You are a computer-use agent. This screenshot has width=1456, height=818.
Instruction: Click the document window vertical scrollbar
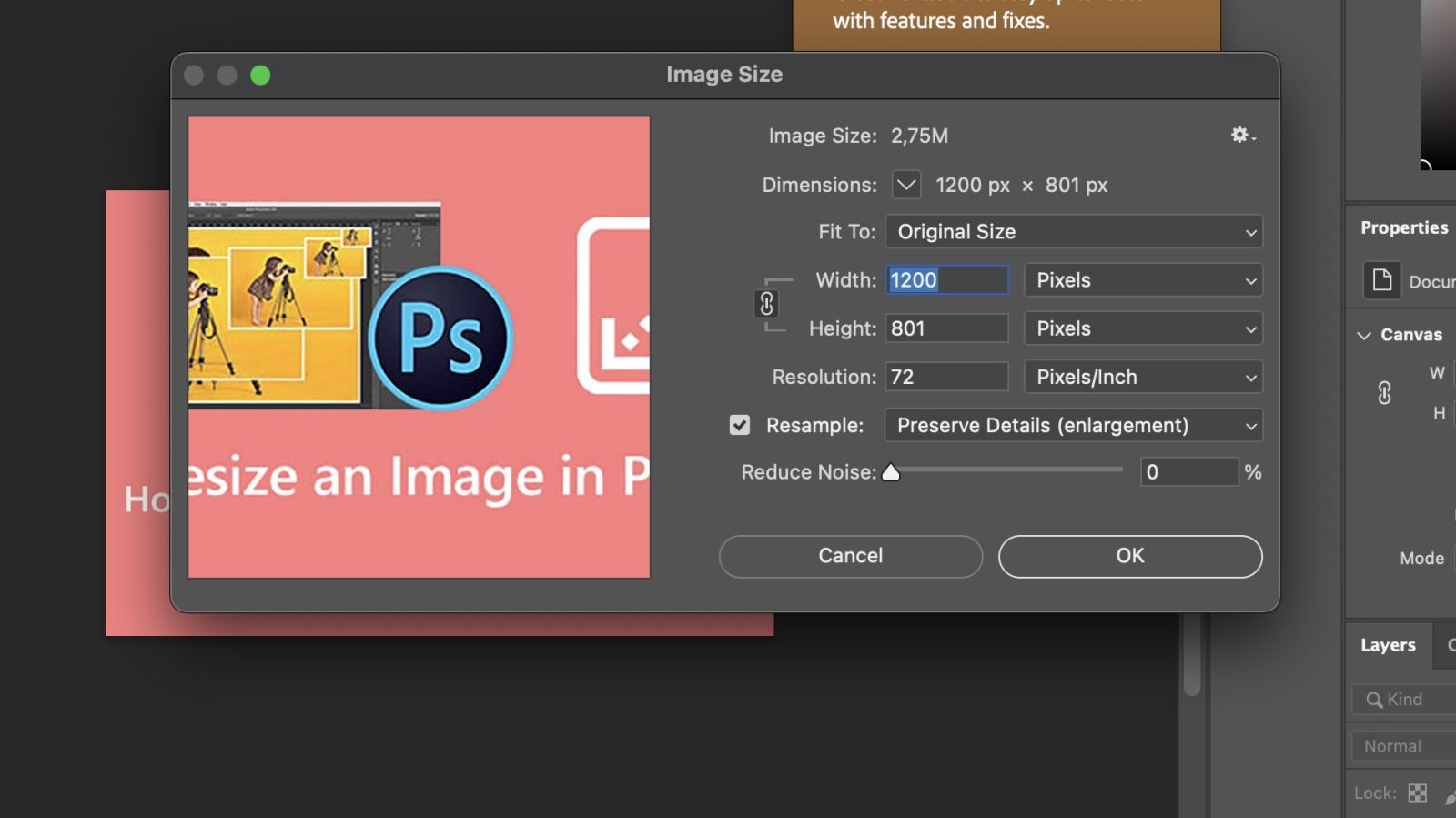[1192, 654]
